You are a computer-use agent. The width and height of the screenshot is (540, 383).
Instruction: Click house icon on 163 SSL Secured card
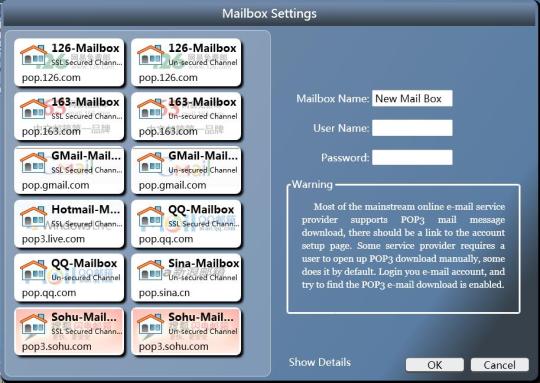pyautogui.click(x=33, y=109)
